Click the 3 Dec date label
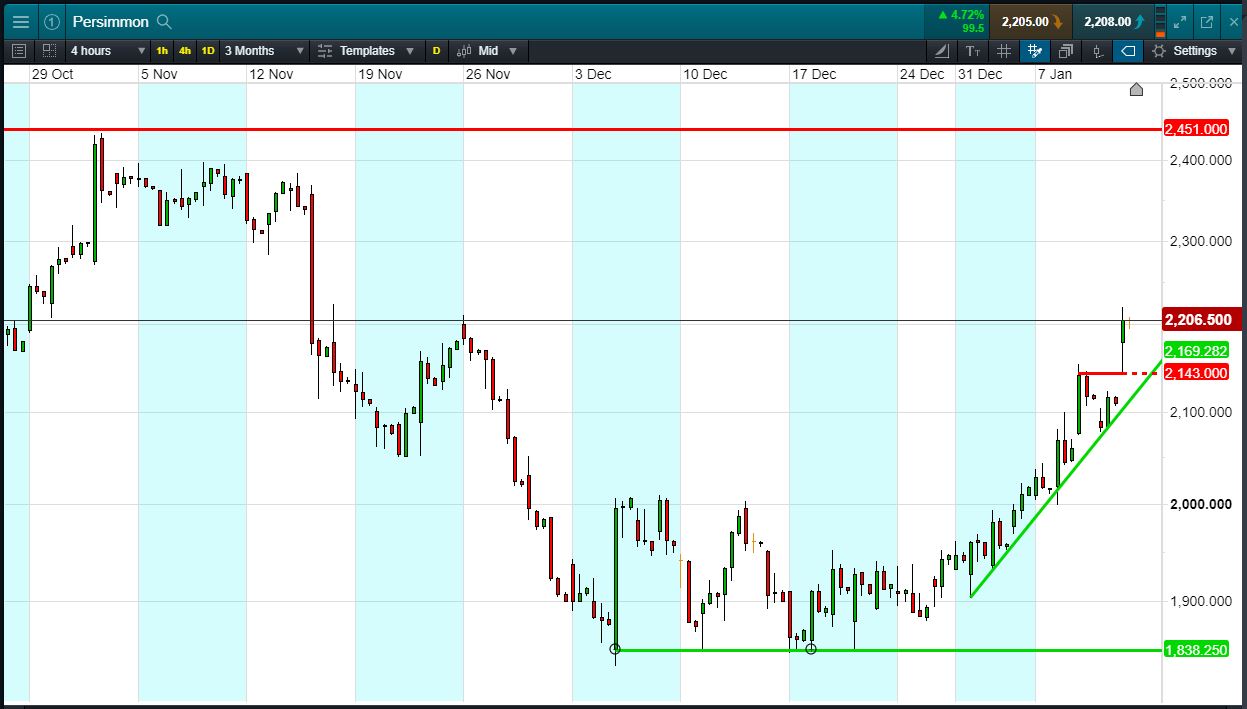This screenshot has height=709, width=1247. [594, 74]
